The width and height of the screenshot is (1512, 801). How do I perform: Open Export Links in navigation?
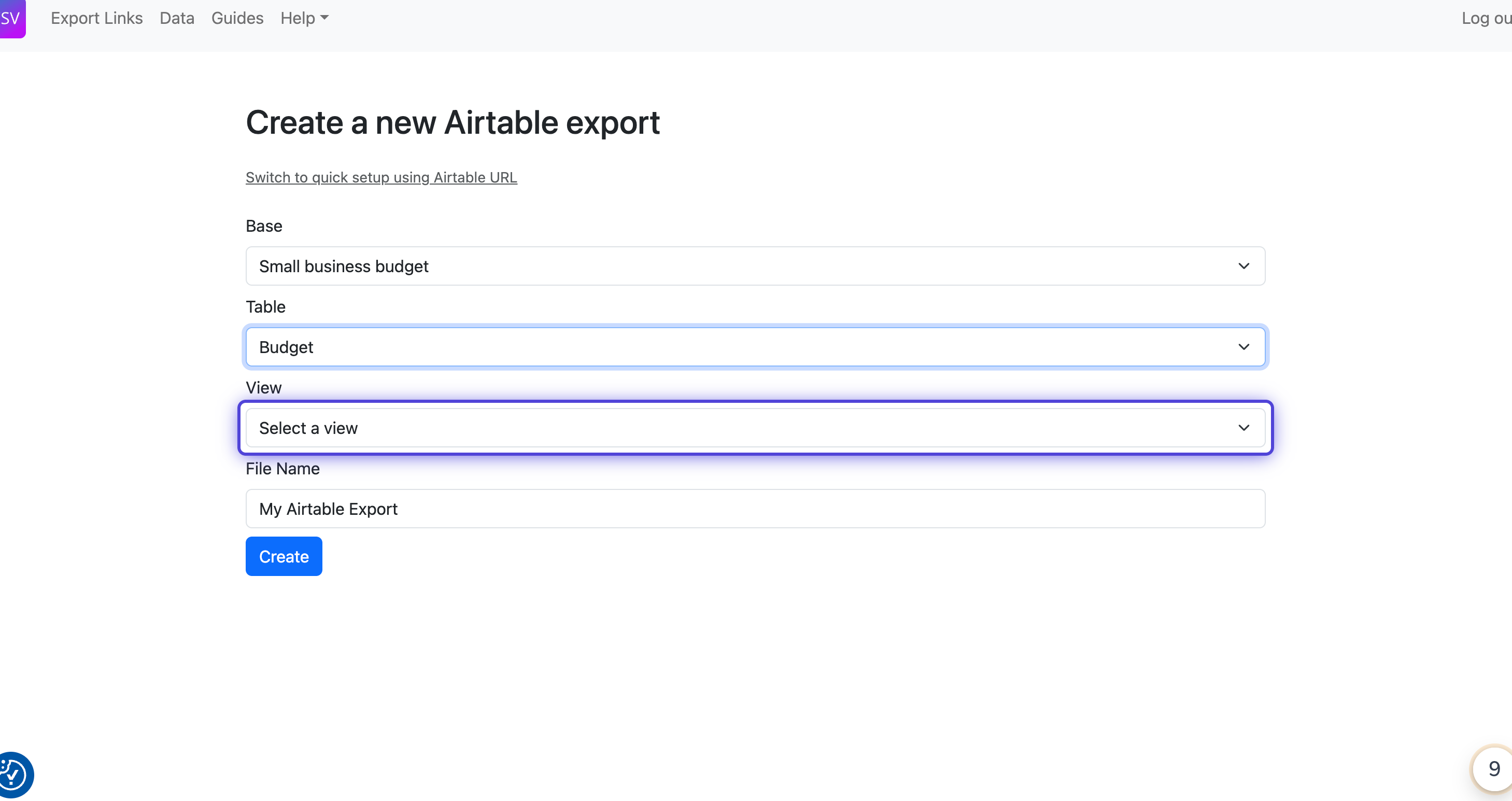(96, 18)
